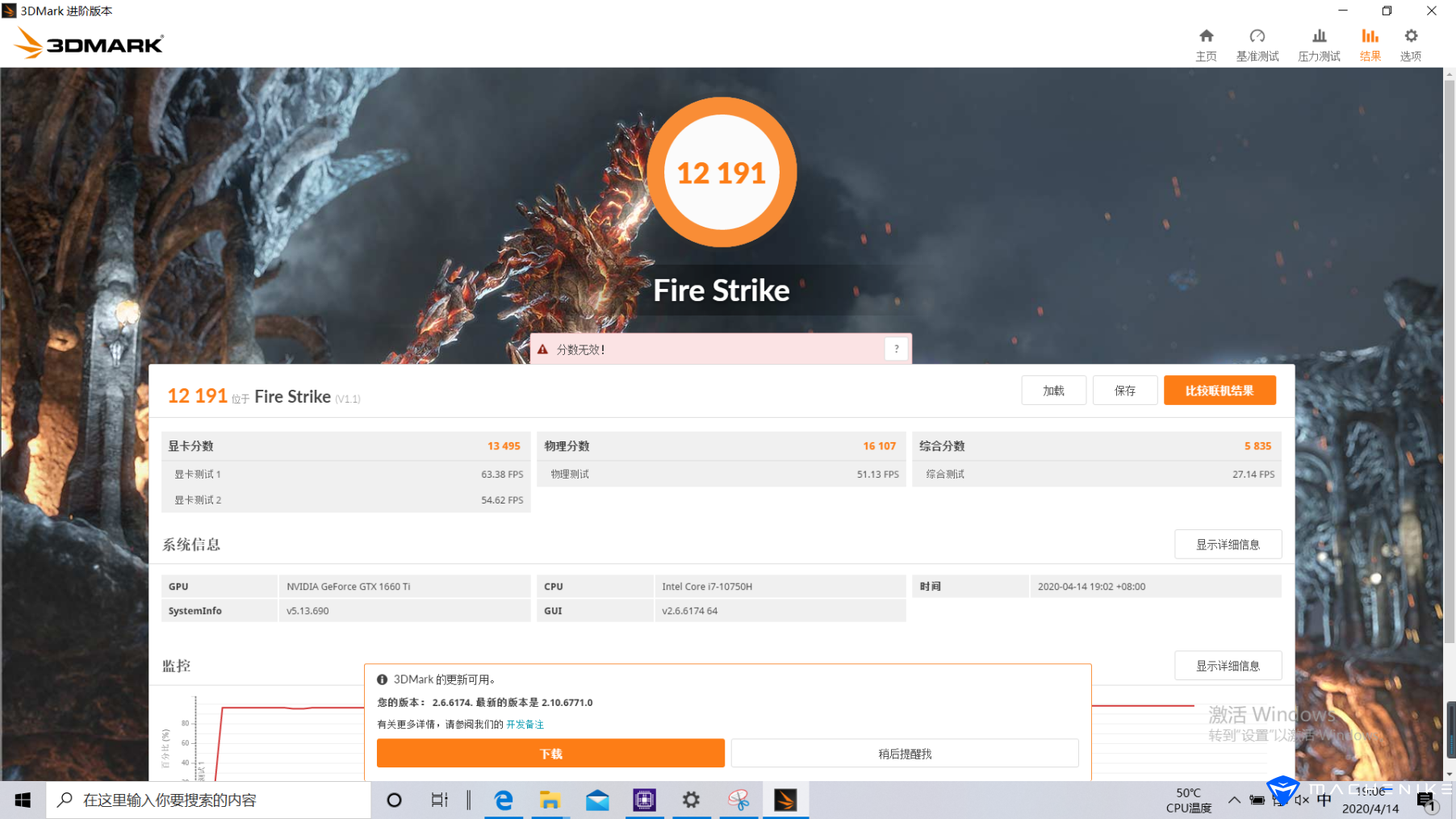Click the 综合测试 27.14 FPS row
1456x819 pixels.
pos(1097,474)
